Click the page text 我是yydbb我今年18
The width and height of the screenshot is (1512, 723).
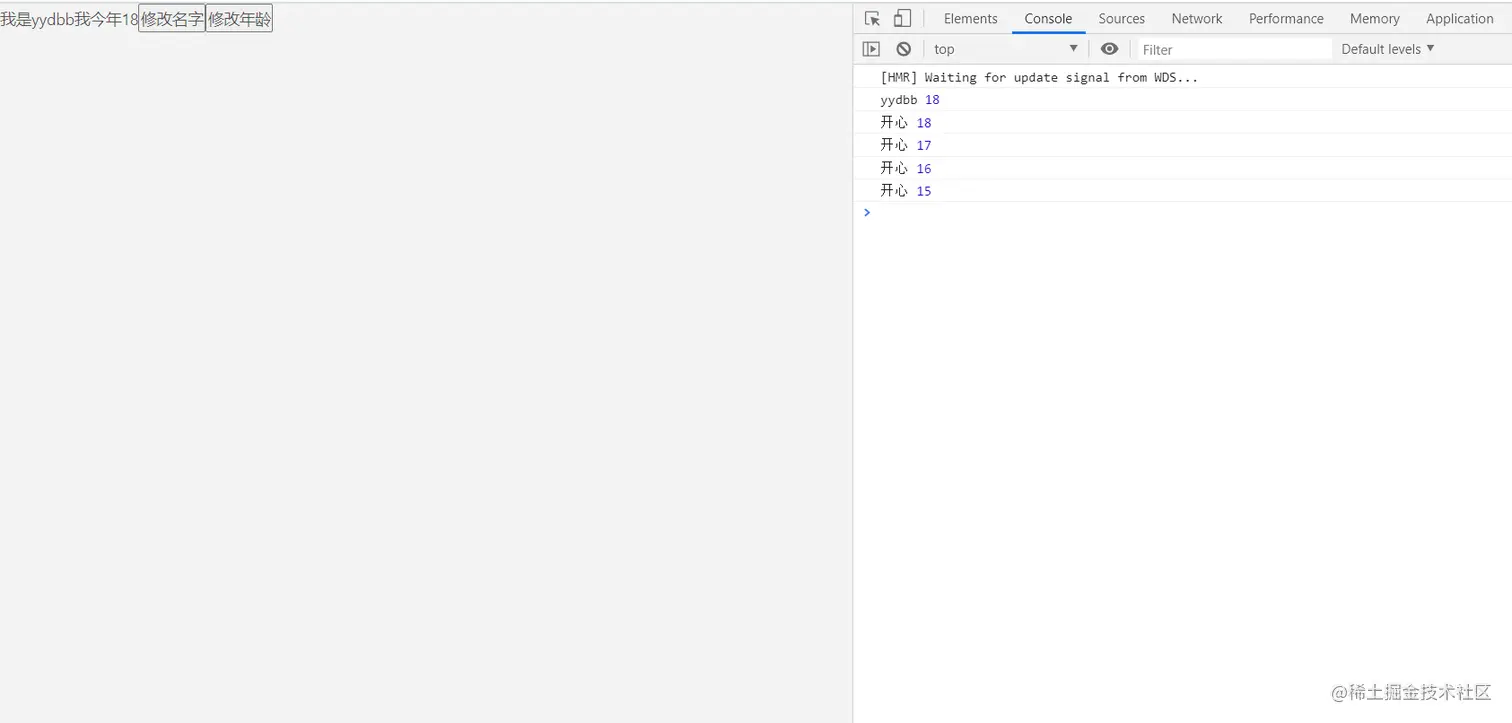[69, 19]
